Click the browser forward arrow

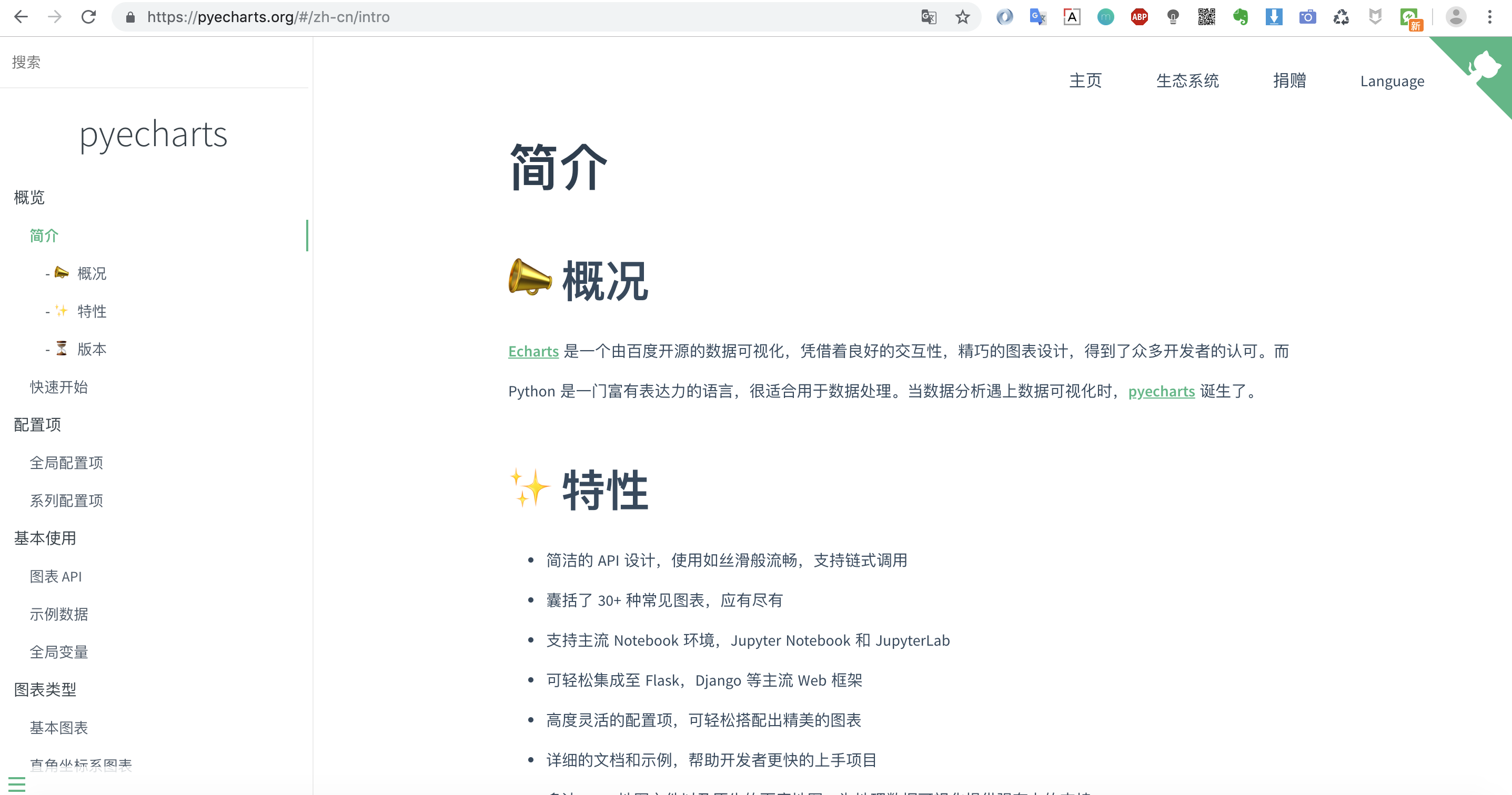pyautogui.click(x=55, y=17)
